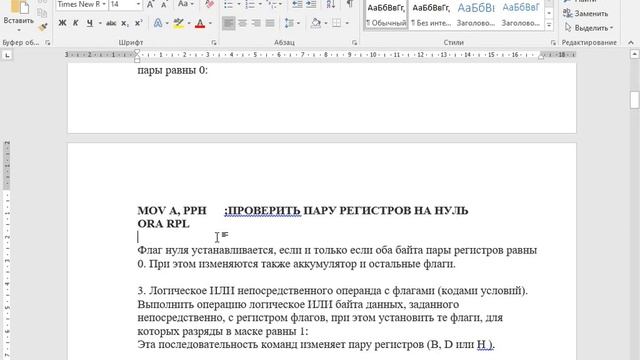Decrease font size with the shrink icon
The width and height of the screenshot is (640, 360).
164,4
